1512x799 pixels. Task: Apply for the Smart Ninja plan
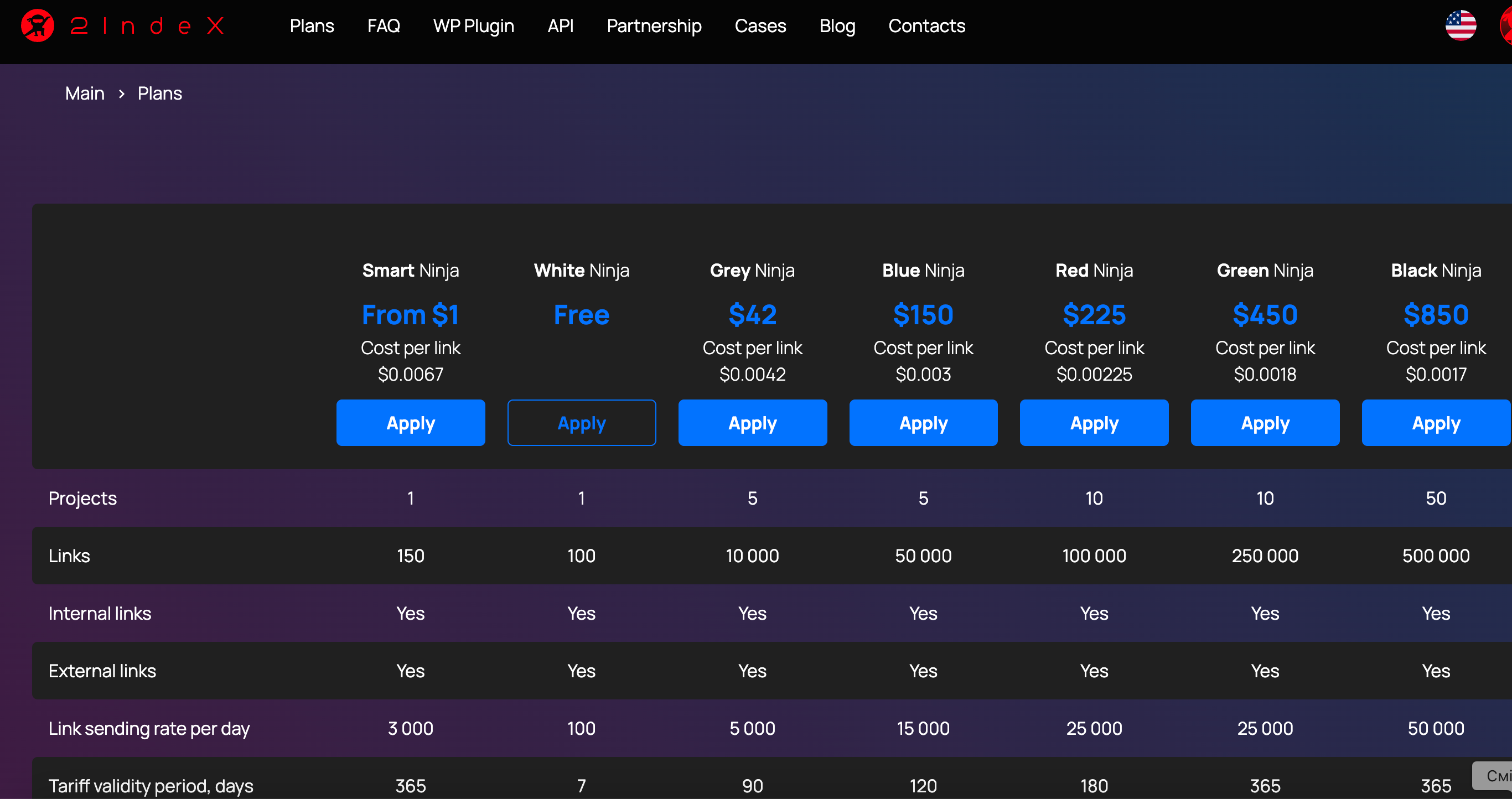(x=410, y=423)
